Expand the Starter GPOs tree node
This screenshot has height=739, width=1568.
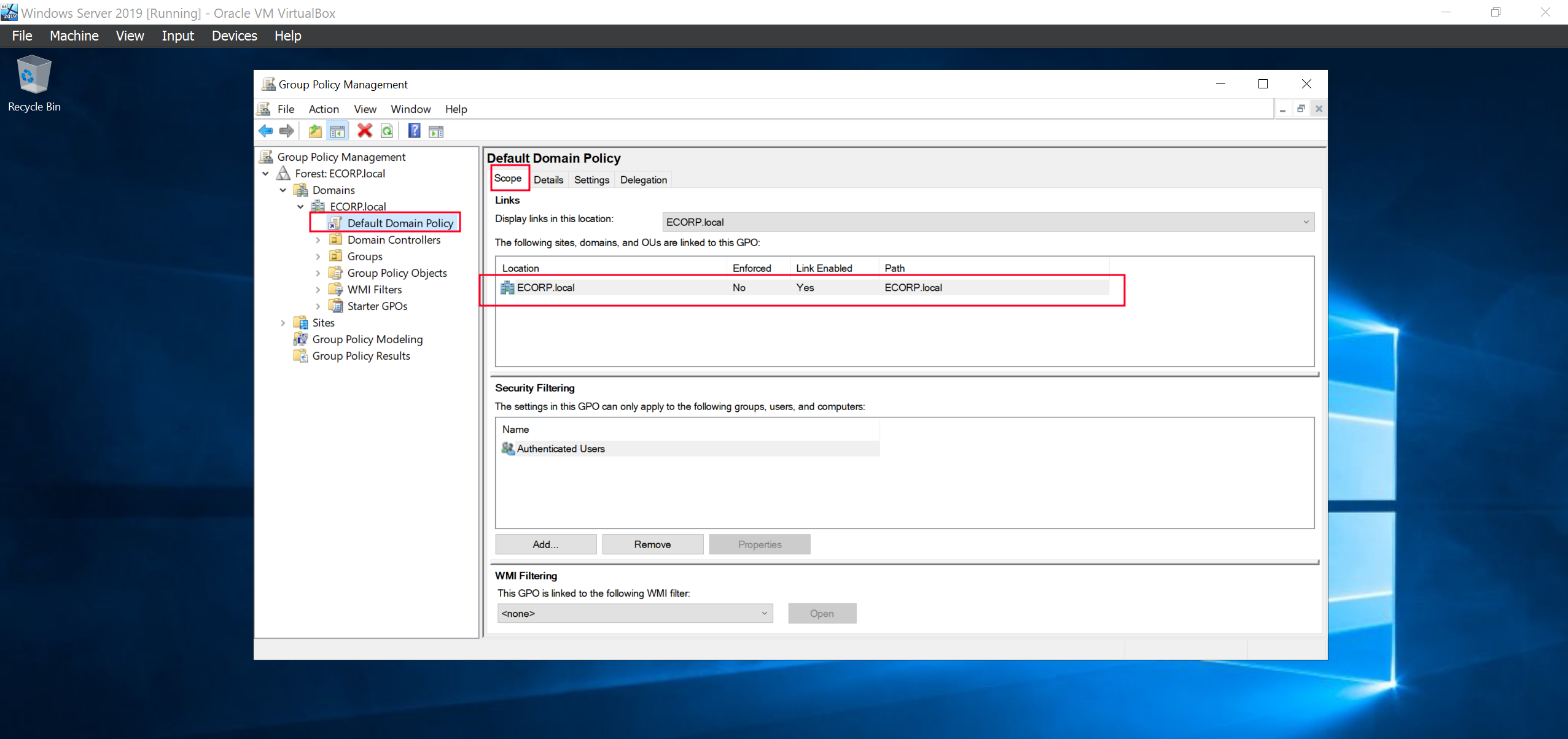point(318,306)
